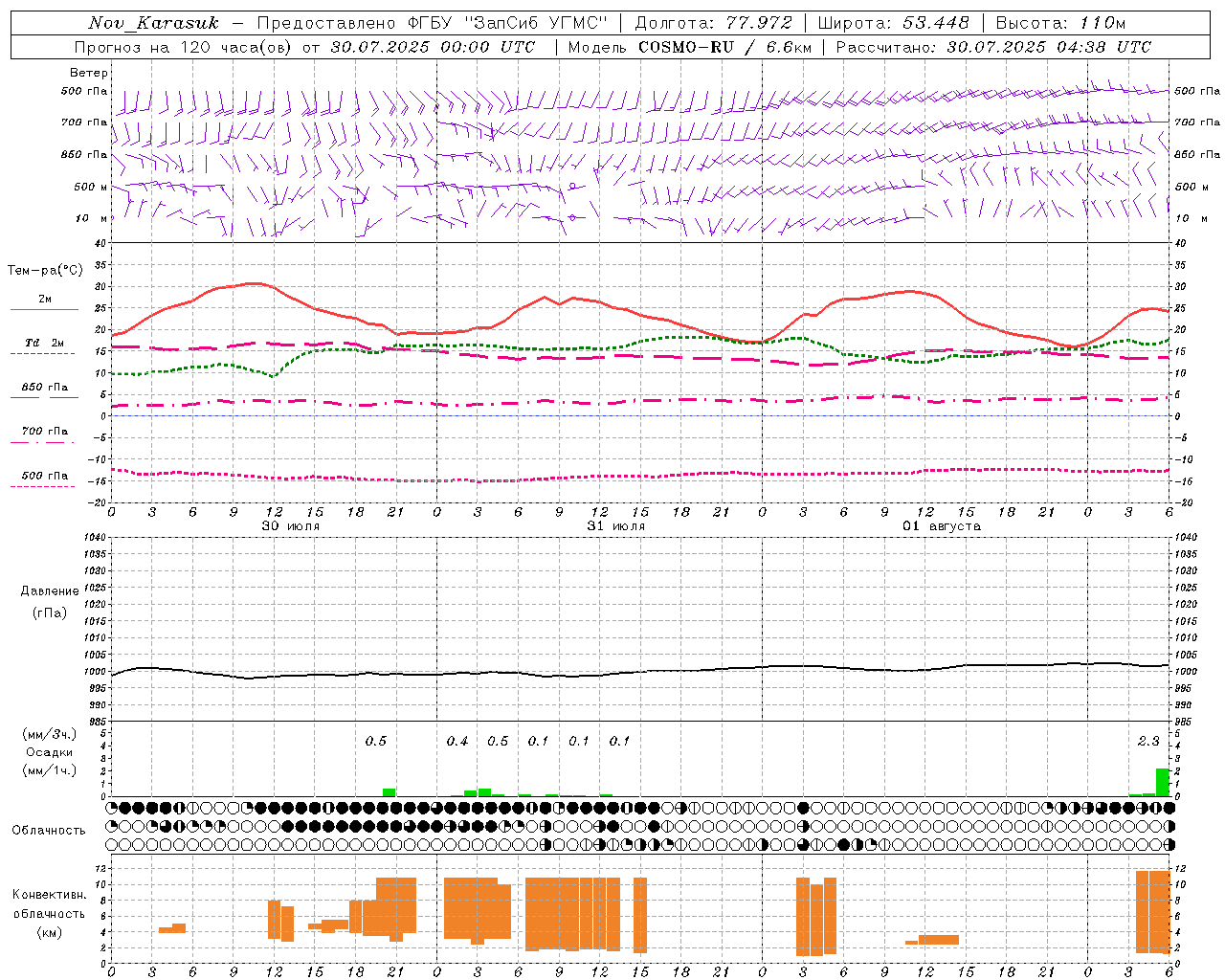This screenshot has height=980, width=1225.
Task: Click the Nov_Karasuk station title
Action: click(x=153, y=23)
